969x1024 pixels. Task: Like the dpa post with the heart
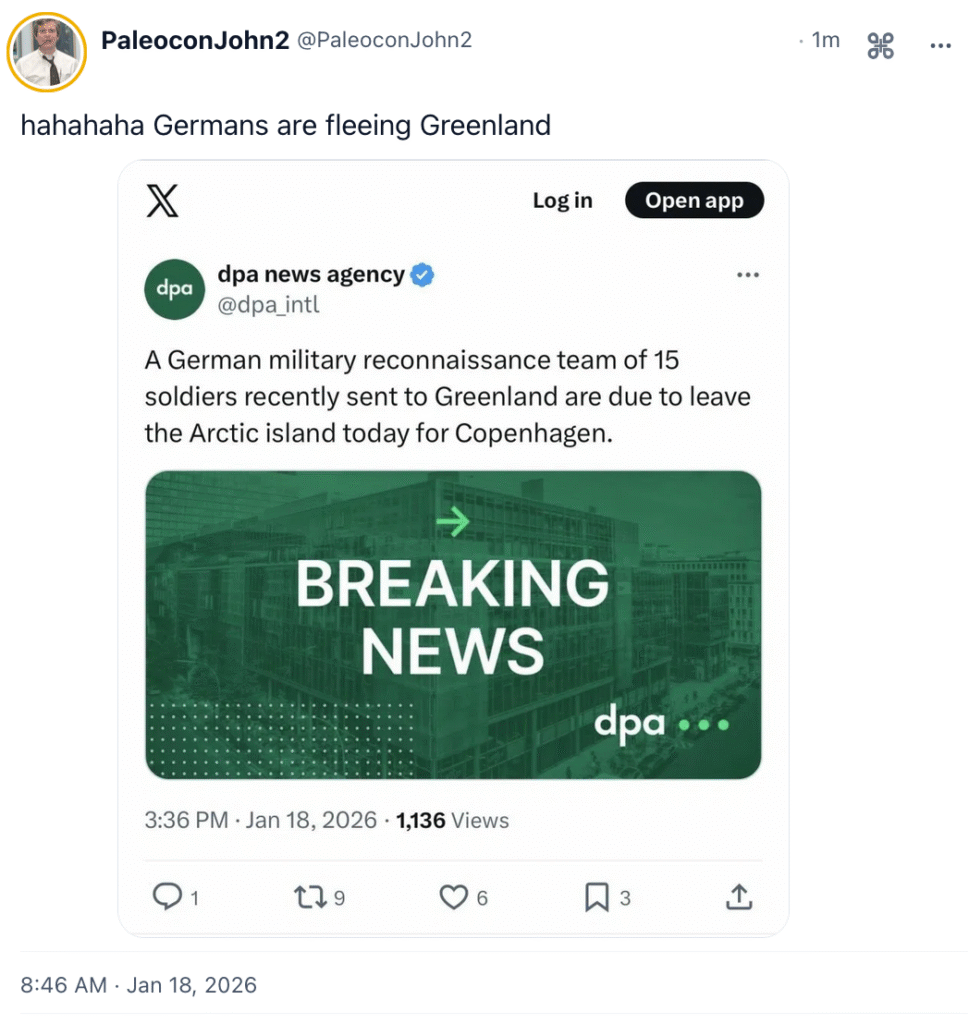(x=454, y=898)
